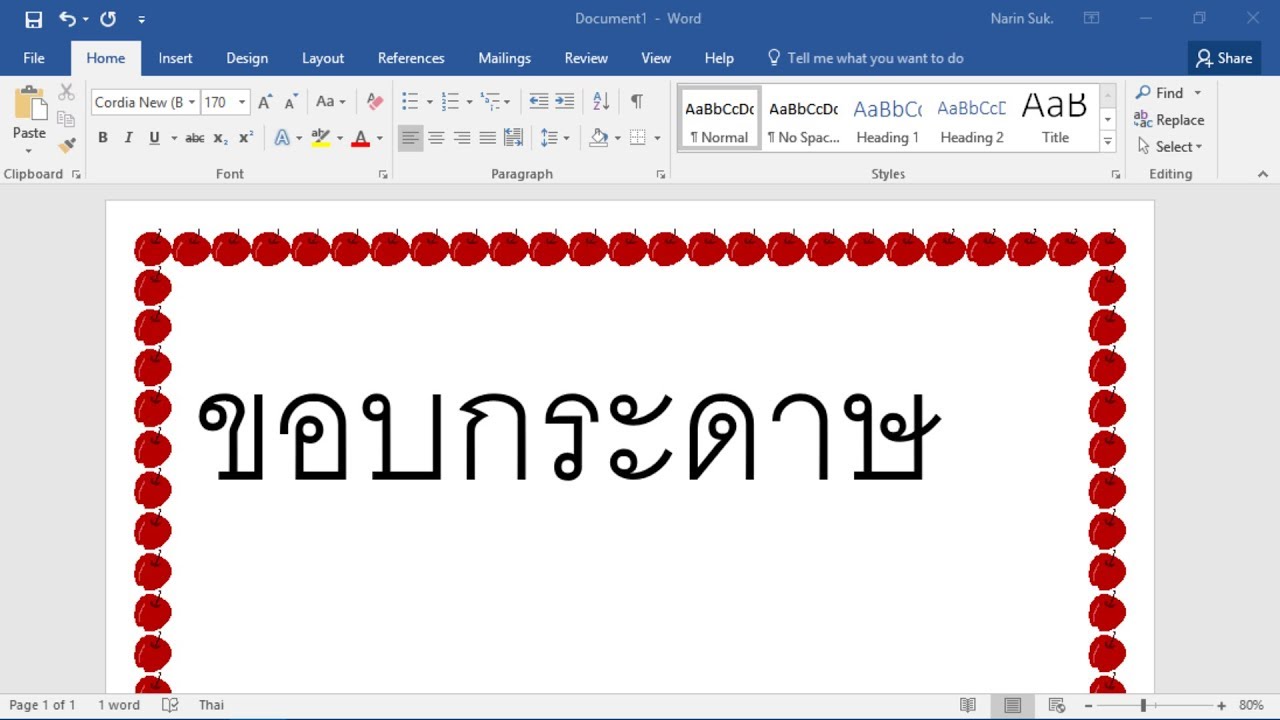Center align the text

[x=436, y=138]
